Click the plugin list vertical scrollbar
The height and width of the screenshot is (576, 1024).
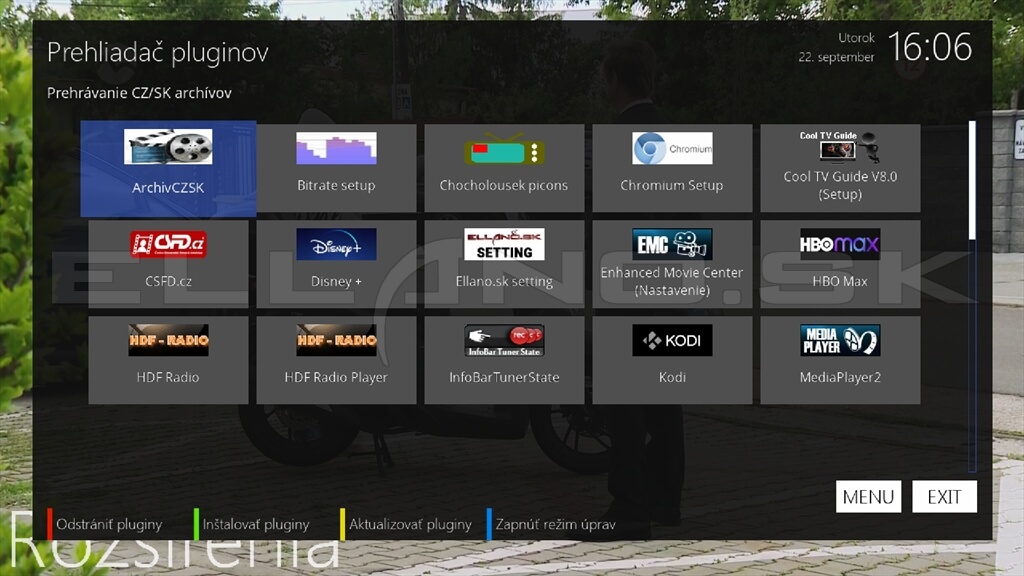(972, 295)
